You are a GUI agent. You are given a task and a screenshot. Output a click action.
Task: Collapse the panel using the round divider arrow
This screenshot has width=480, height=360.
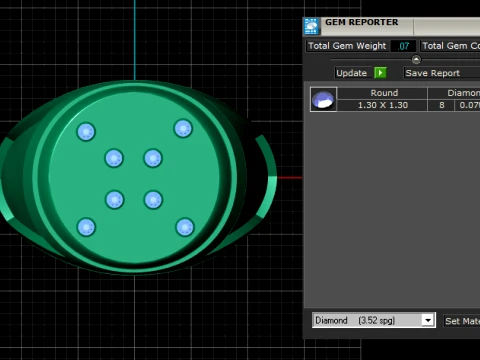coord(416,60)
